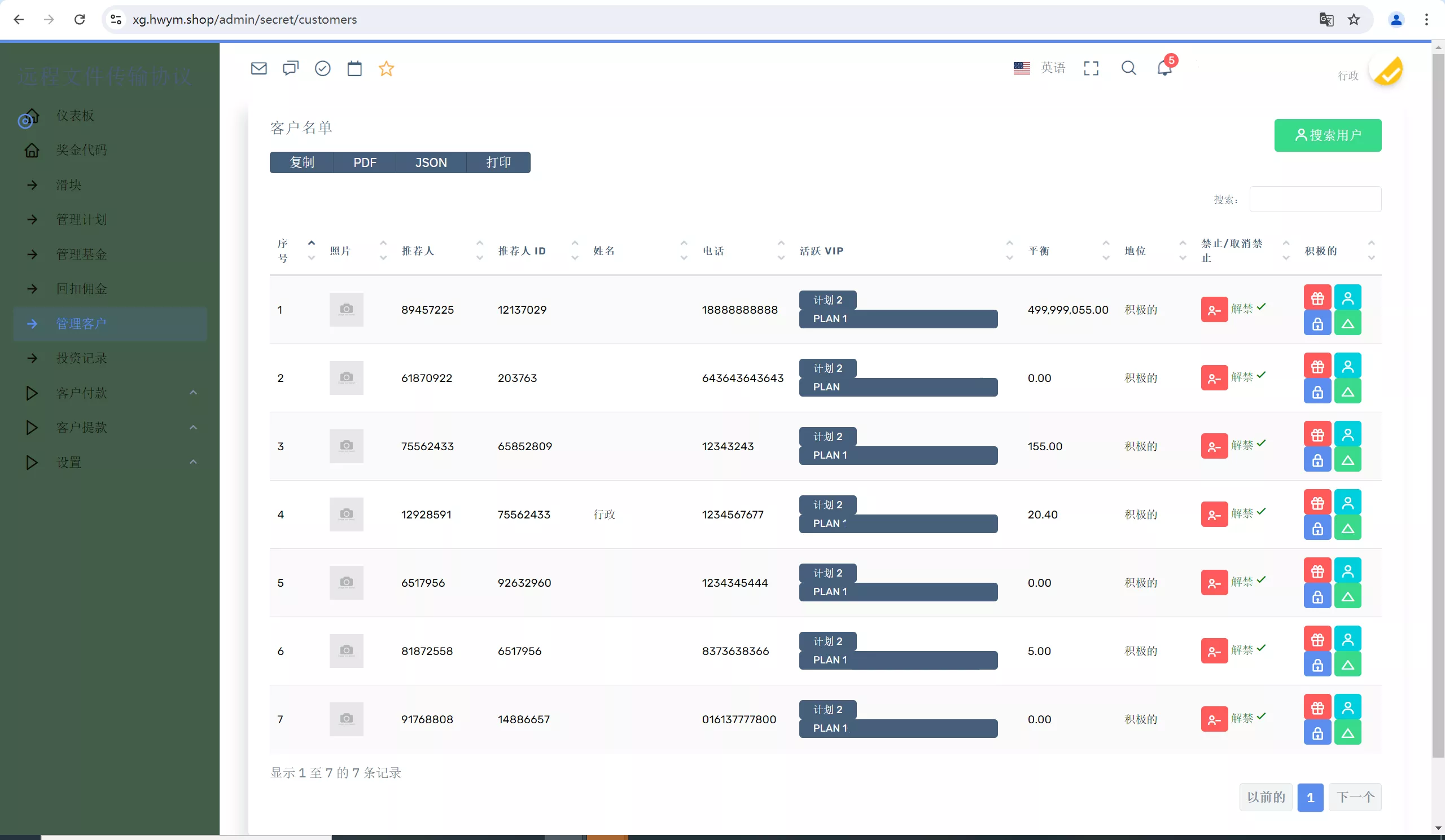Click the 搜索 table filter input field

[1315, 199]
